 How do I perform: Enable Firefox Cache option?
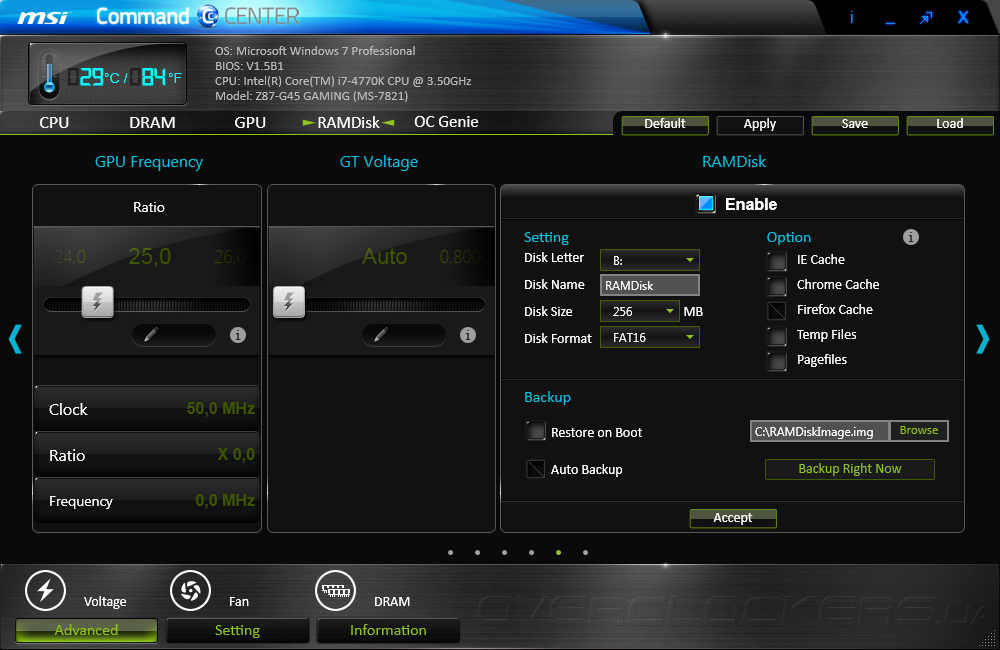[x=777, y=310]
